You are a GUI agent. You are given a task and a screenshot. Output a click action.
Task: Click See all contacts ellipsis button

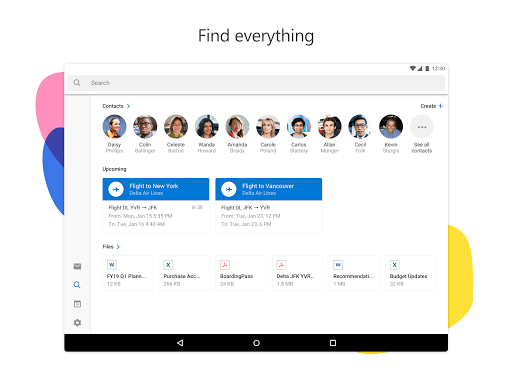tap(422, 127)
